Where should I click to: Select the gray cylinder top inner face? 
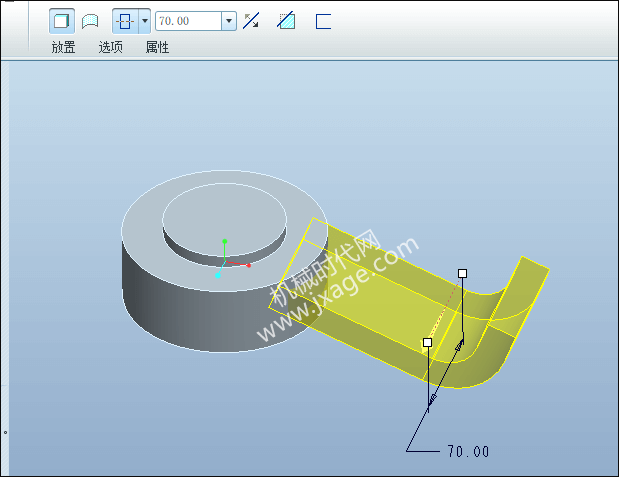pos(225,219)
